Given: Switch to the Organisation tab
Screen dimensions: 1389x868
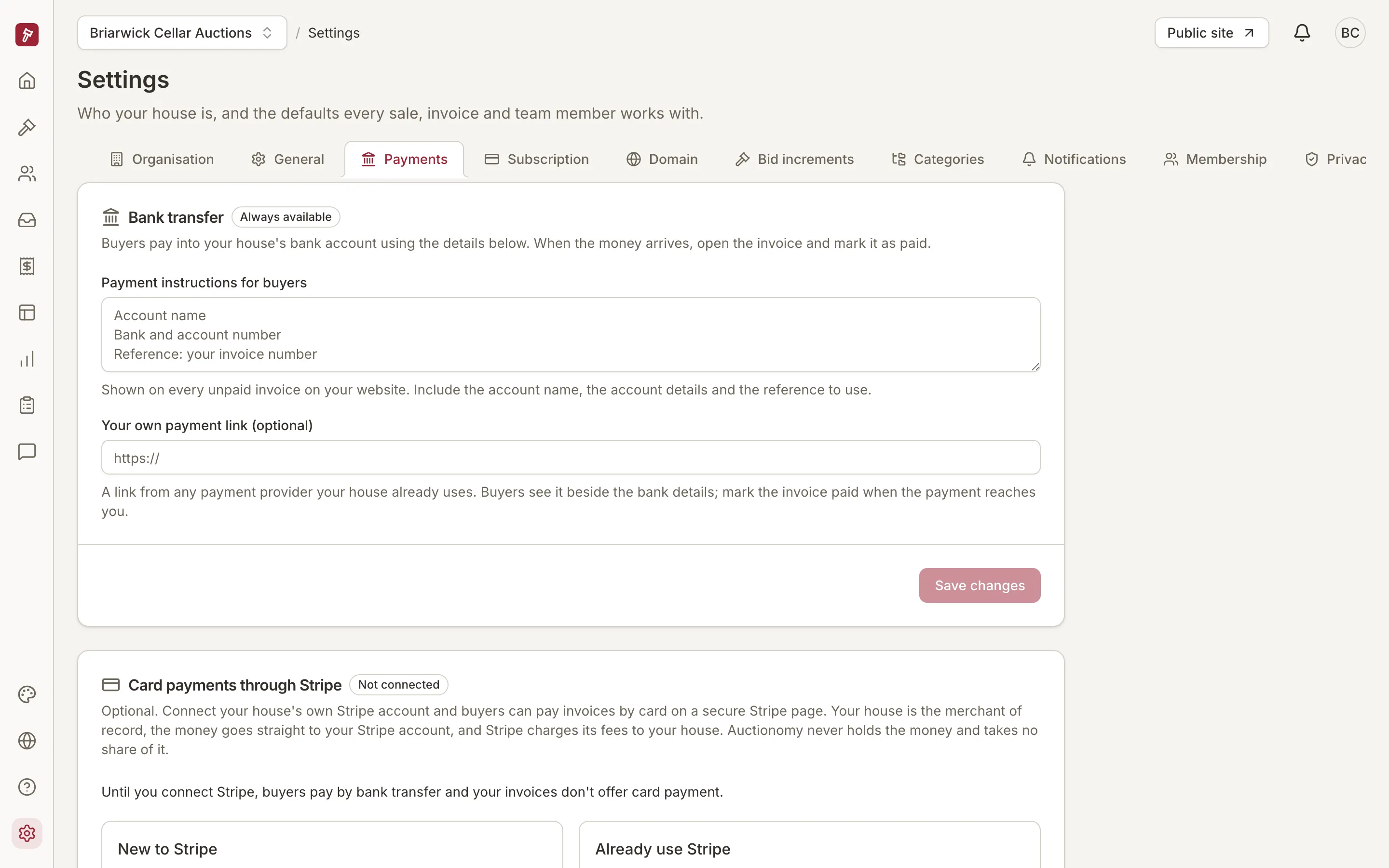Looking at the screenshot, I should [x=162, y=159].
